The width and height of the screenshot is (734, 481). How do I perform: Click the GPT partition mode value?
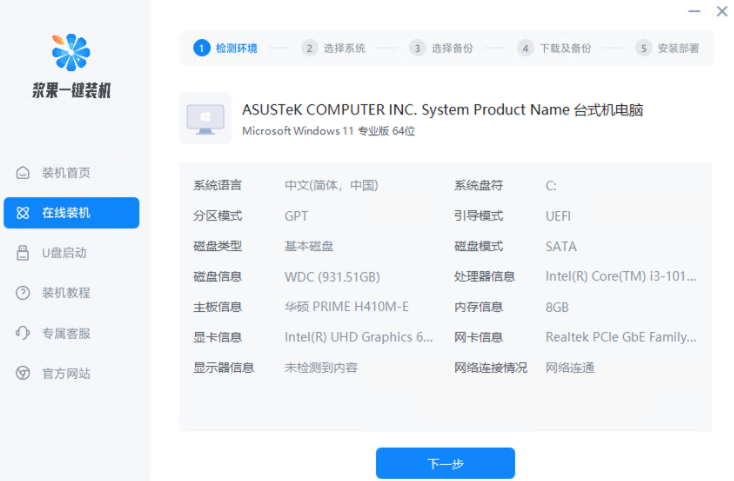(x=296, y=216)
